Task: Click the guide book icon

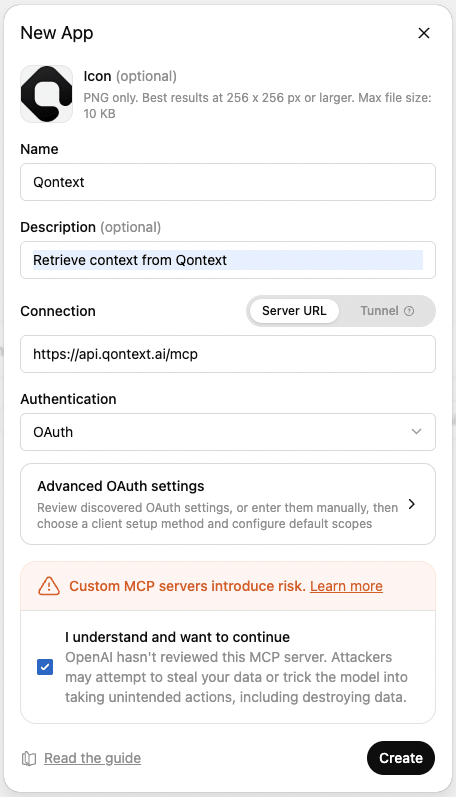Action: [x=29, y=759]
